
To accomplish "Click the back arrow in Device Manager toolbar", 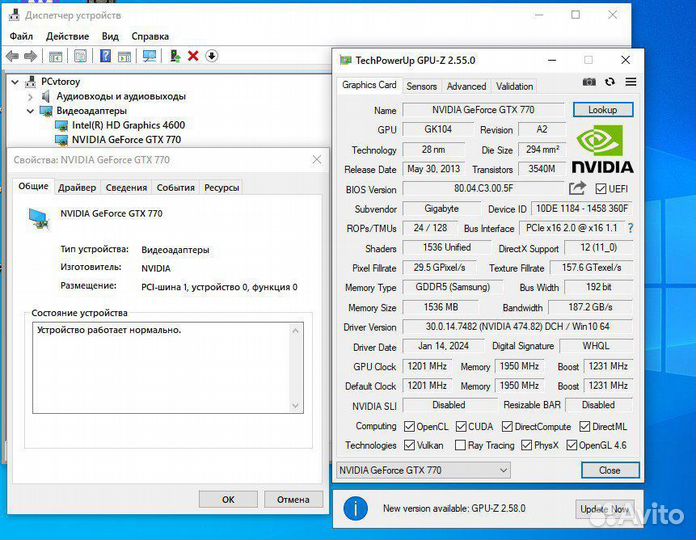I will pos(12,56).
